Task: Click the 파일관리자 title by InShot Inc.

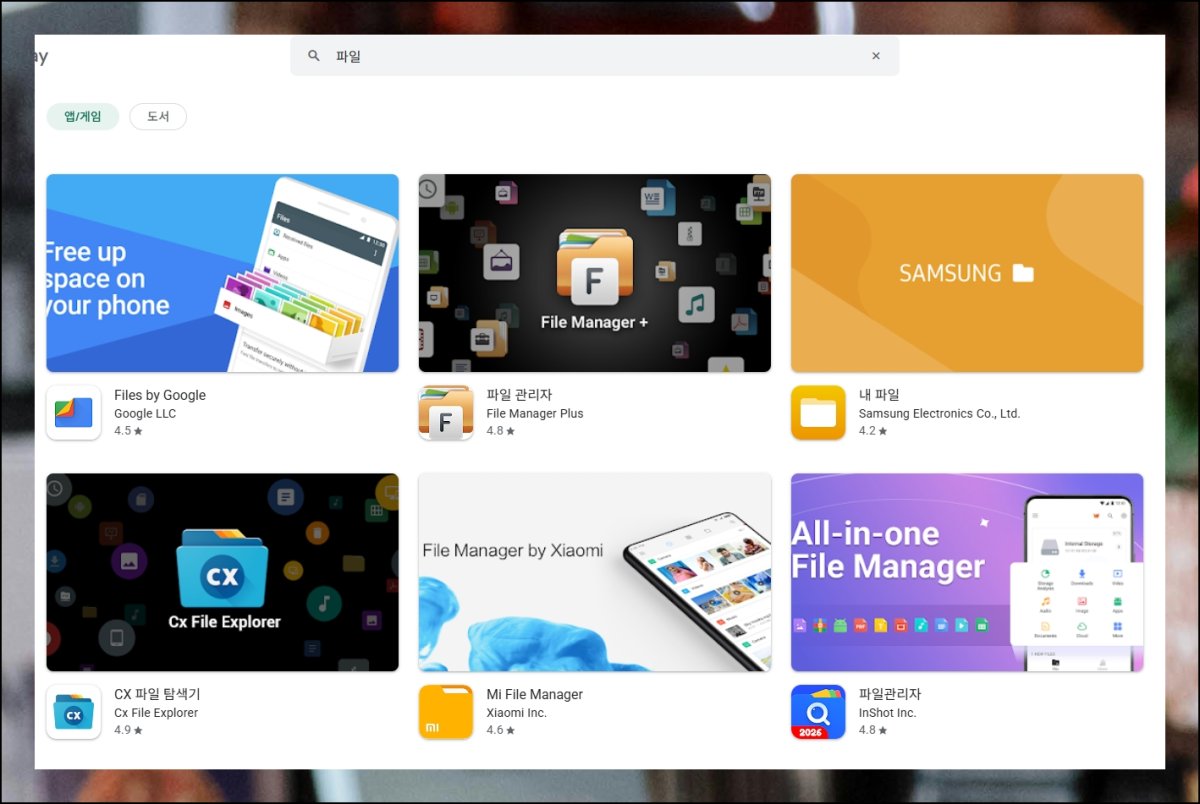Action: 890,694
